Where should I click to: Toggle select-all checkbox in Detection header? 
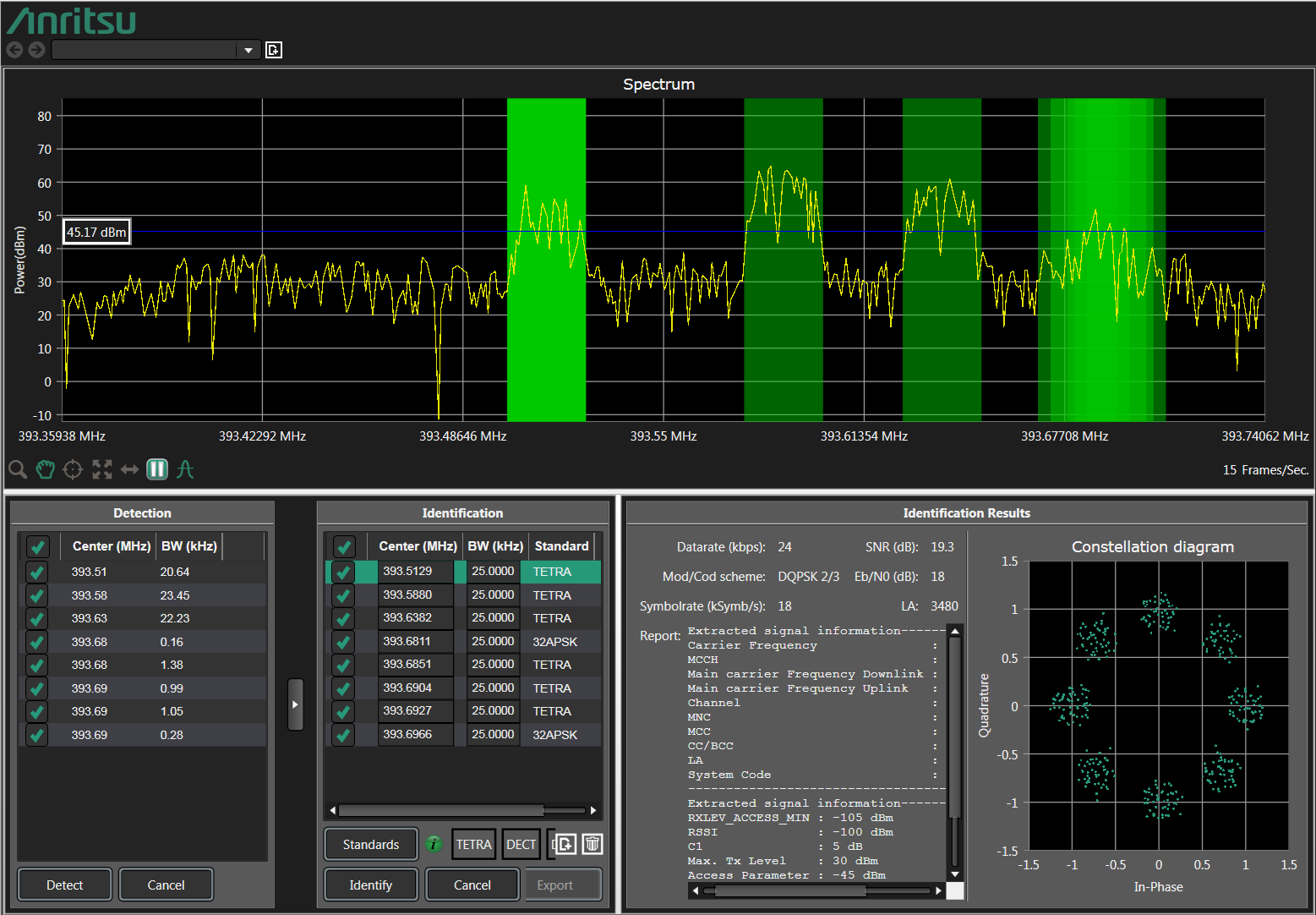[37, 546]
